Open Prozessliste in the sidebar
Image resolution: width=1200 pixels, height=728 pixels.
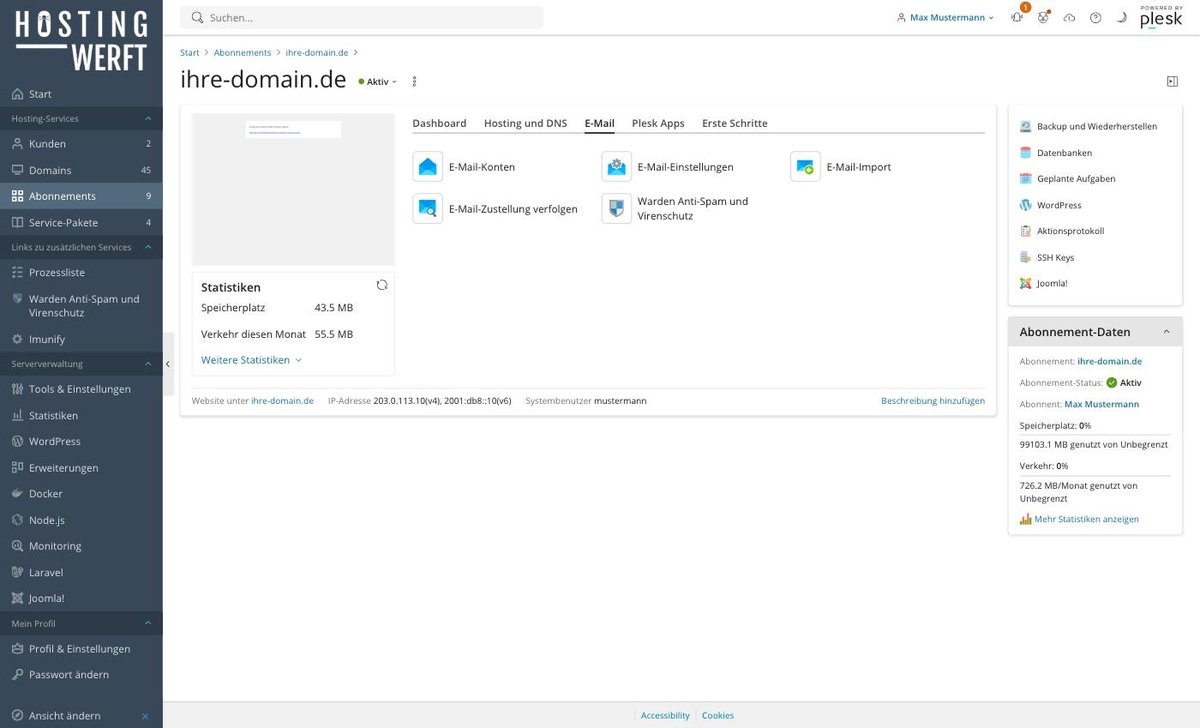click(81, 272)
